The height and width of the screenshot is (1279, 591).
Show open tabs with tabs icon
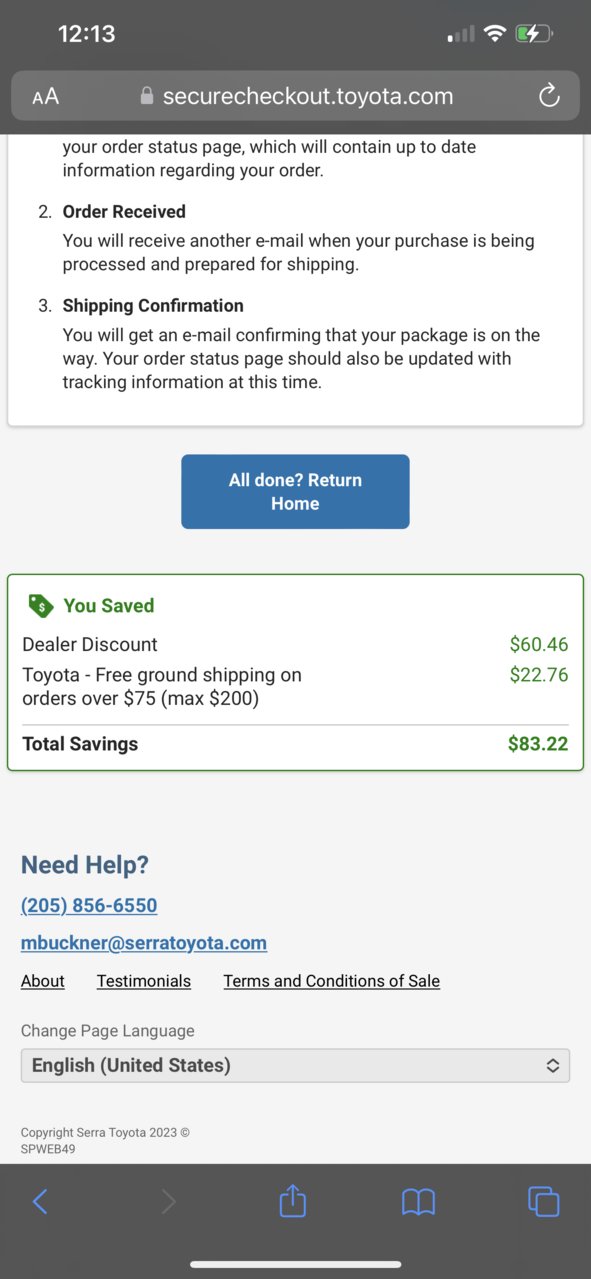click(x=543, y=1201)
